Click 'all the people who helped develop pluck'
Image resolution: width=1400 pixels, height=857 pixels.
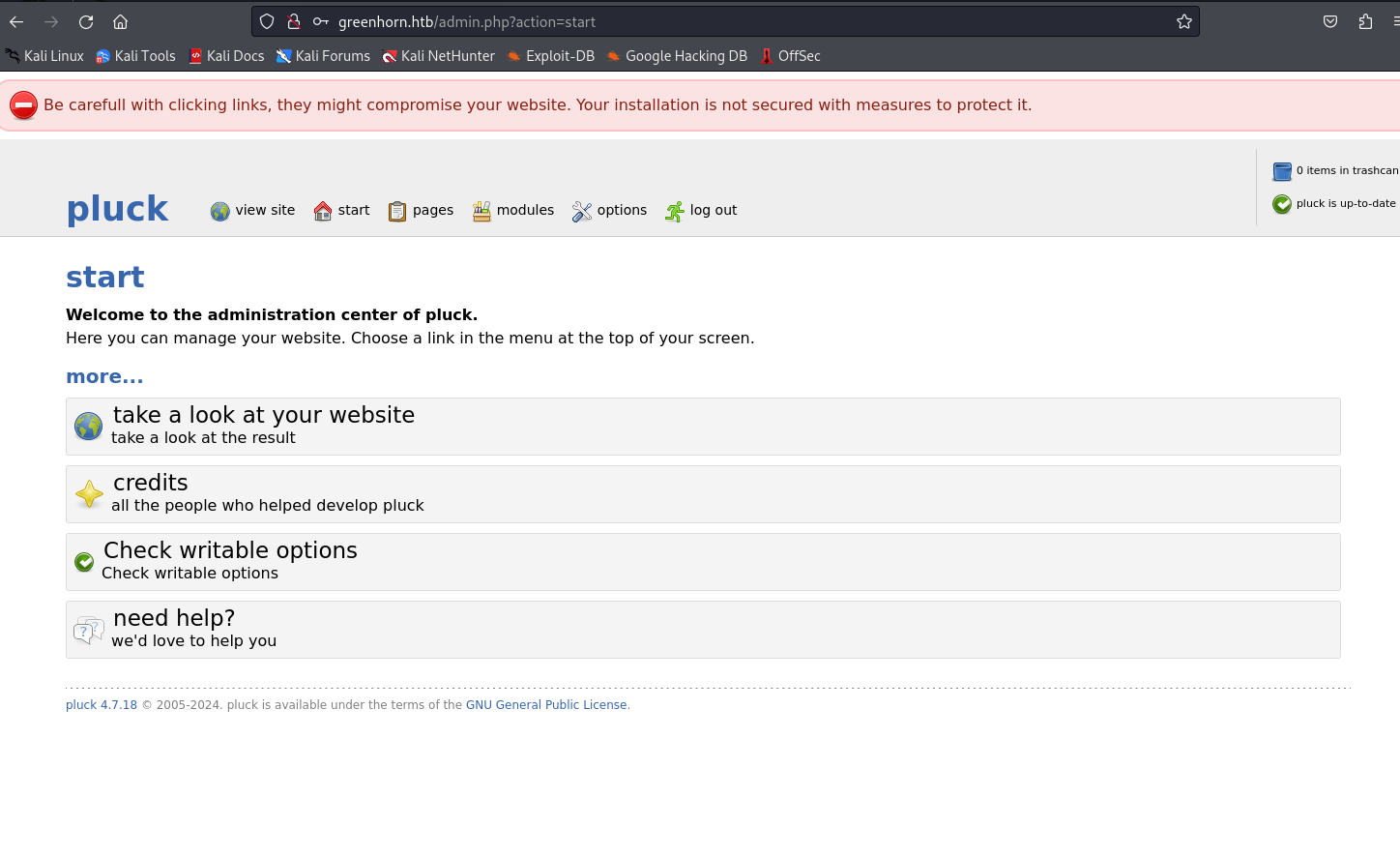268,505
